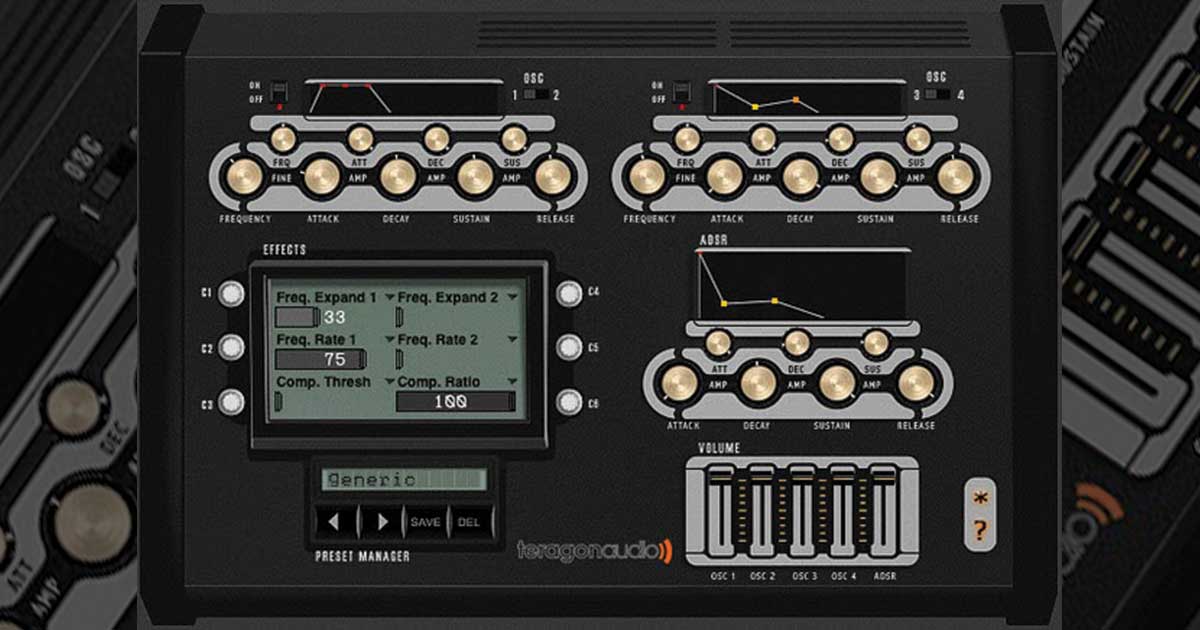Toggle the ON/OFF switch for OSC 1/2
This screenshot has width=1200, height=630.
[281, 94]
